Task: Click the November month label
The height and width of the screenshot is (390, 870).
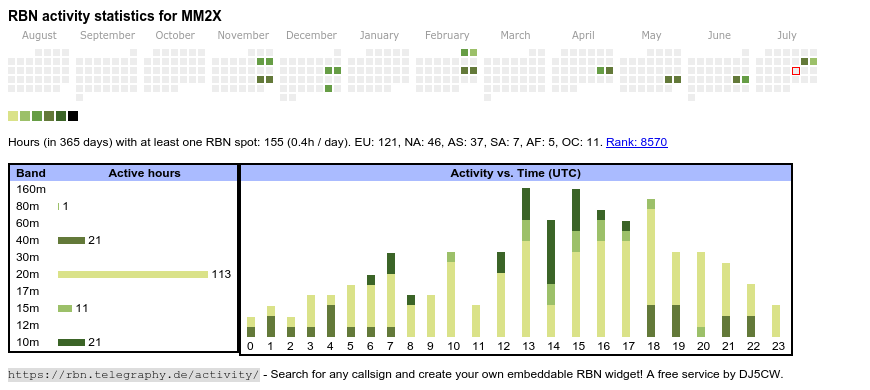Action: pos(243,36)
